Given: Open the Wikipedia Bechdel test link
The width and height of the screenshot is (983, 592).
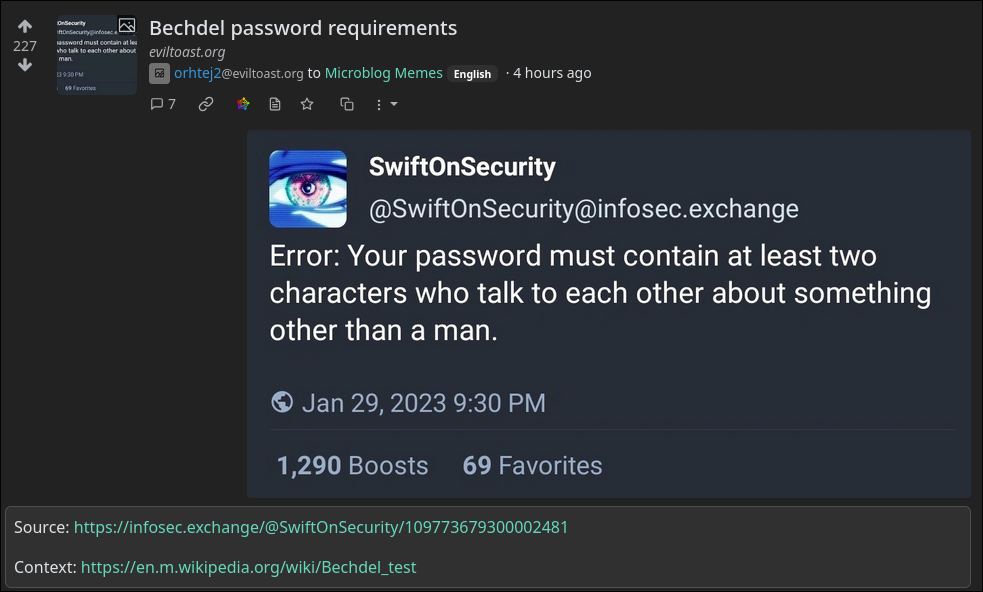Looking at the screenshot, I should [x=248, y=567].
